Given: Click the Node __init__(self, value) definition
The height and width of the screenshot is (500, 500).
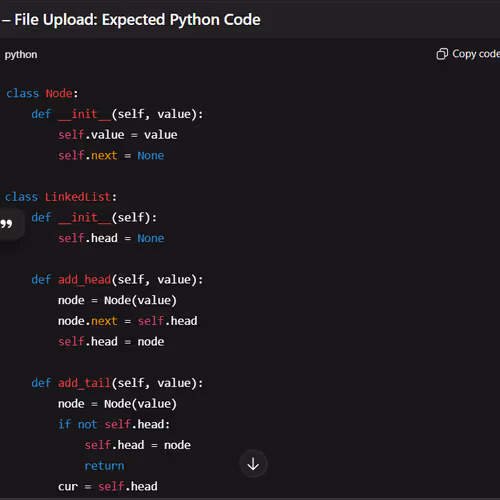Looking at the screenshot, I should tap(117, 114).
